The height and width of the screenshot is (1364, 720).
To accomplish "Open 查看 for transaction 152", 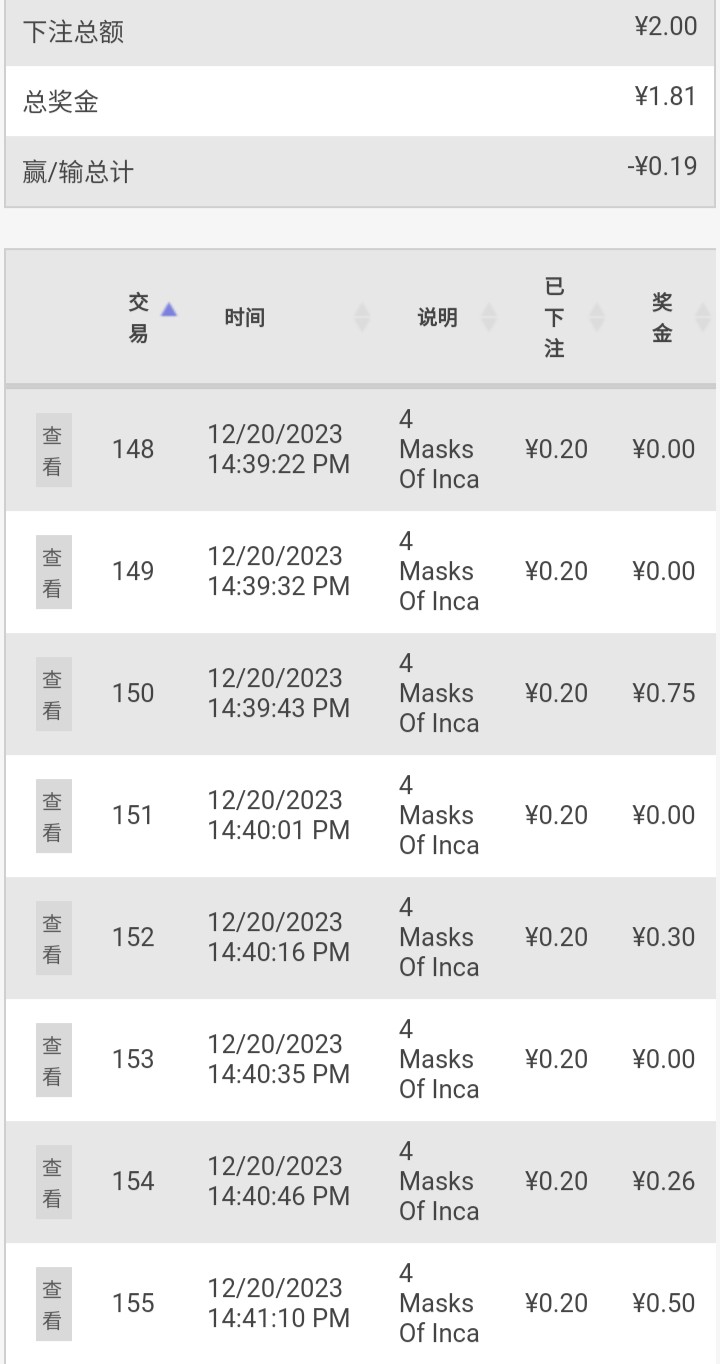I will pos(53,938).
